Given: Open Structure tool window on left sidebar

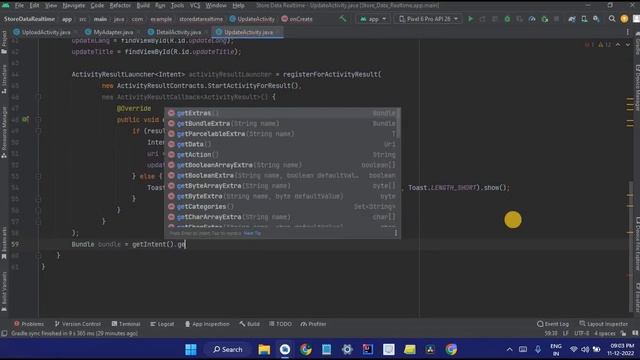Looking at the screenshot, I should click(4, 79).
